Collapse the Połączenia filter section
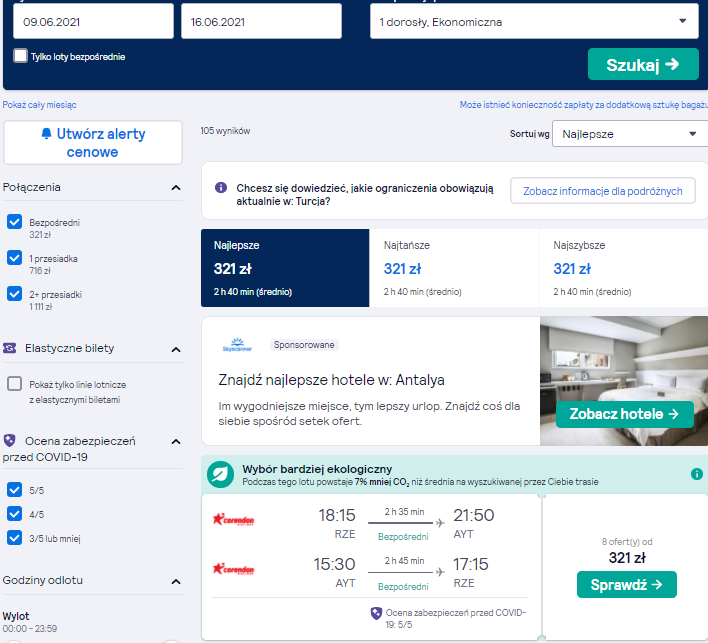 point(176,188)
